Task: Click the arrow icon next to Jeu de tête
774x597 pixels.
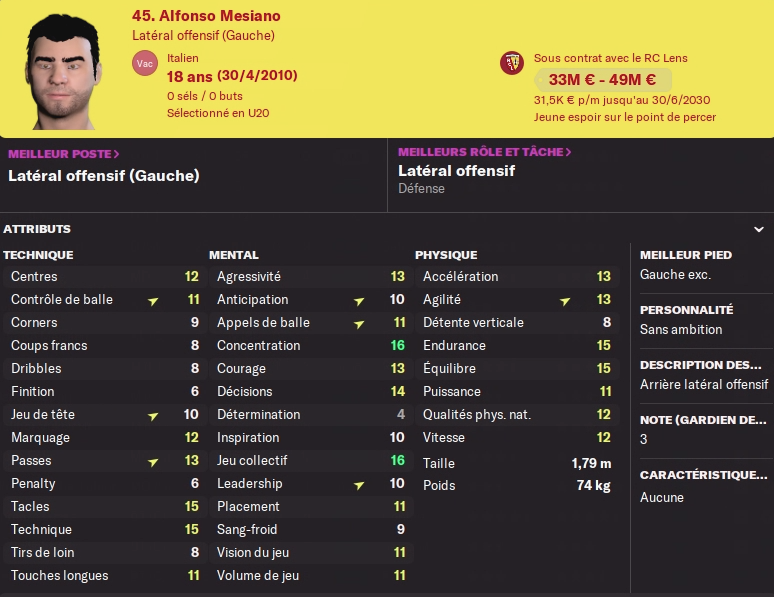Action: pos(153,416)
